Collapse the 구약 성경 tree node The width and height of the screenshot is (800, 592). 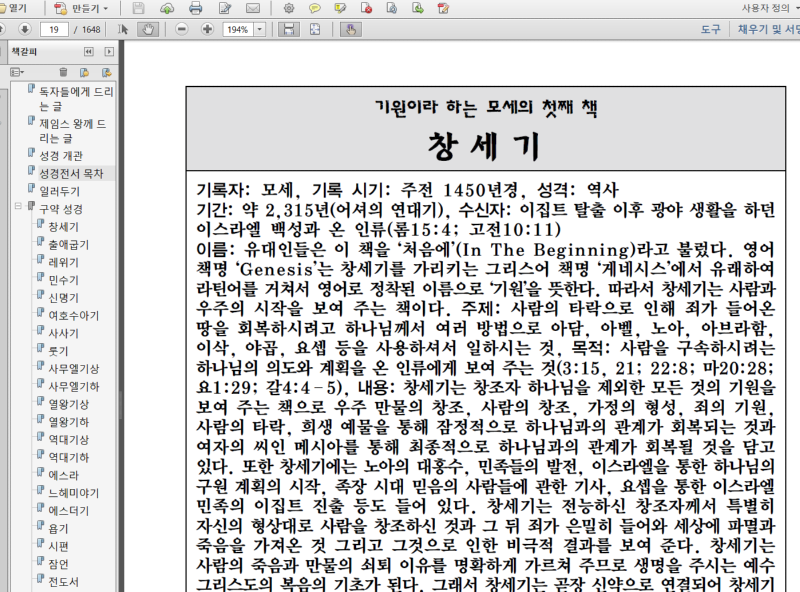18,206
